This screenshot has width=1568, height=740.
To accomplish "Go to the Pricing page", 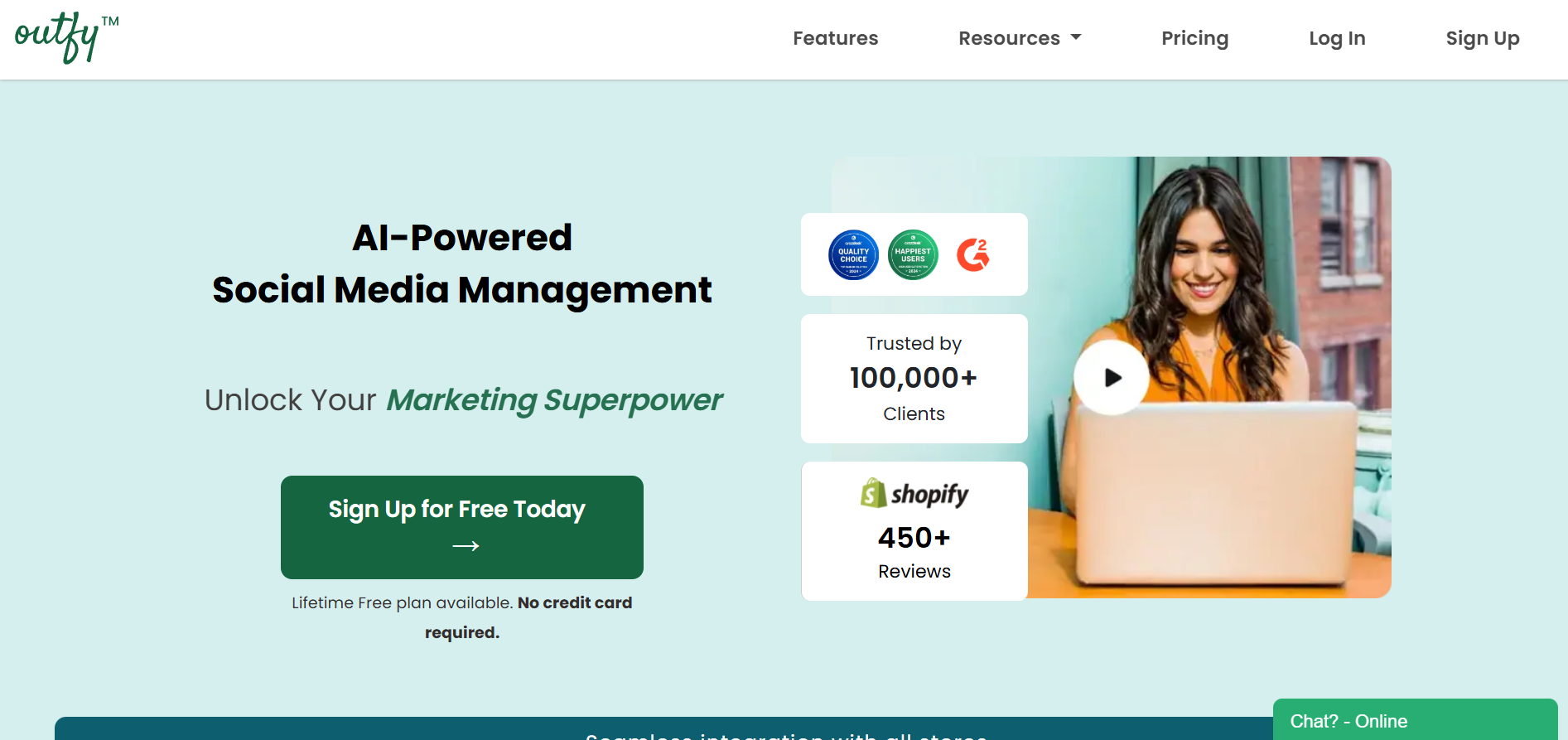I will [x=1194, y=38].
